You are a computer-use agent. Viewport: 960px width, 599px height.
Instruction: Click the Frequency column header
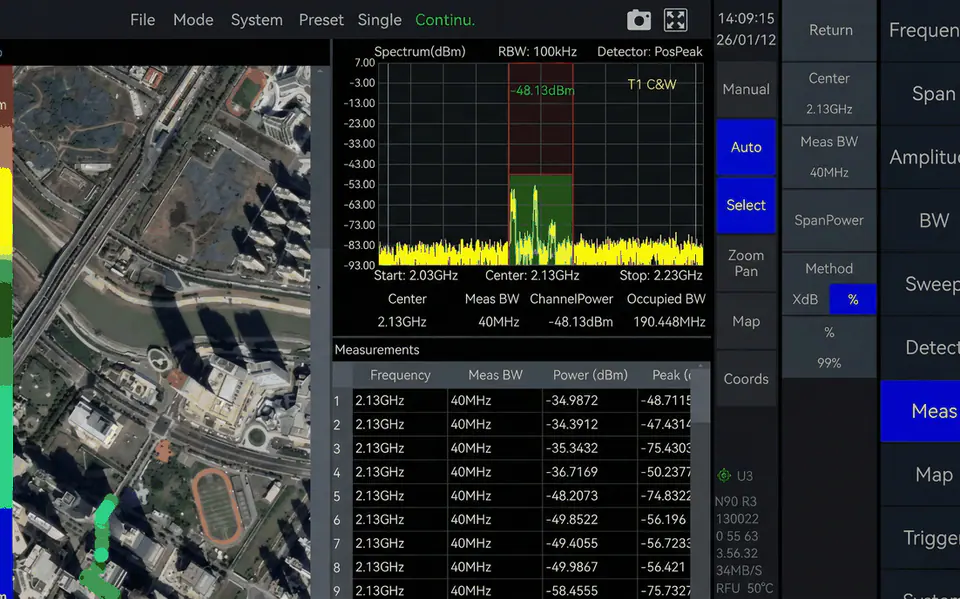coord(400,375)
